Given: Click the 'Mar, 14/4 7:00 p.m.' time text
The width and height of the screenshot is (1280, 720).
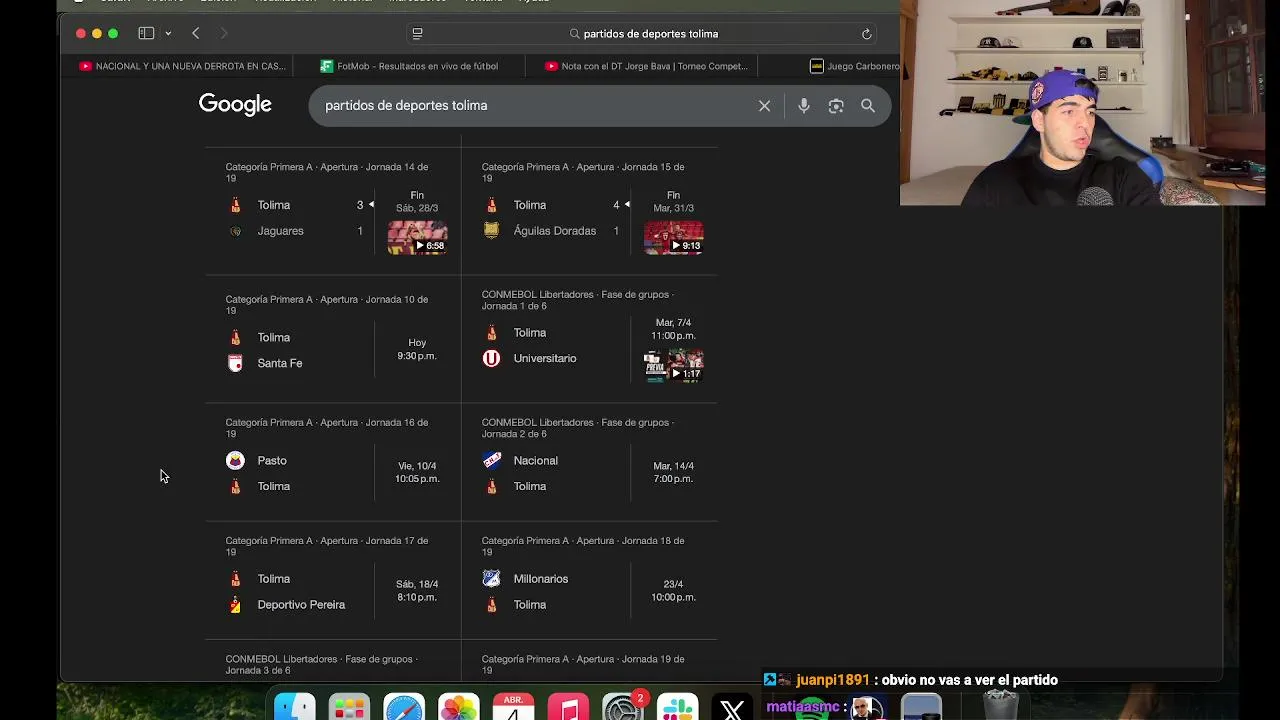Looking at the screenshot, I should click(x=673, y=472).
